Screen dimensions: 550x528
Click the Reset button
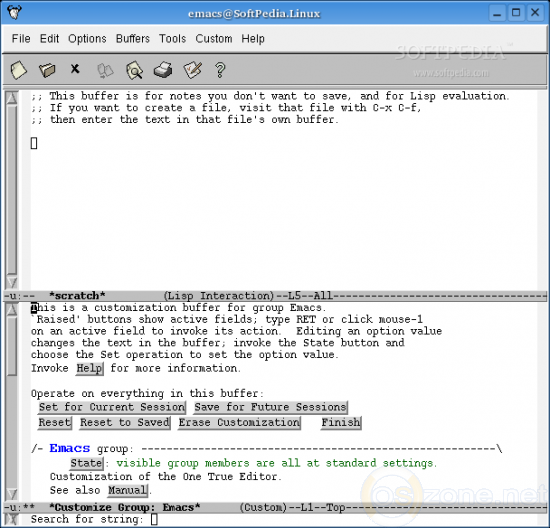click(55, 422)
